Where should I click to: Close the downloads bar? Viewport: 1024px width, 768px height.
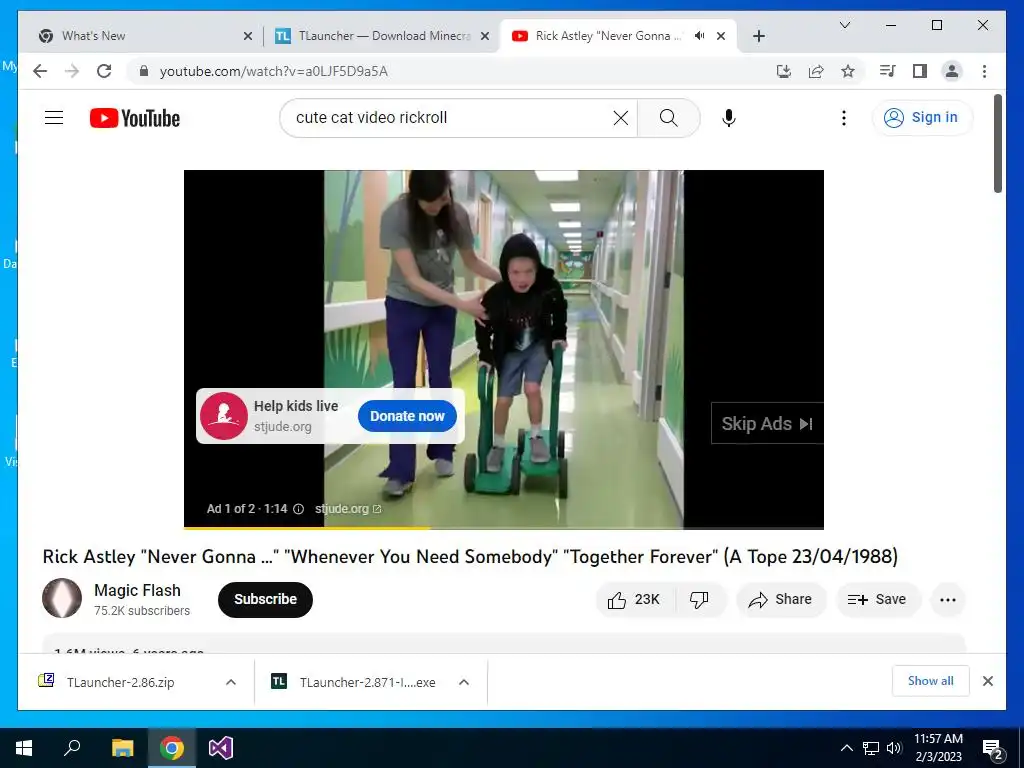pyautogui.click(x=987, y=681)
